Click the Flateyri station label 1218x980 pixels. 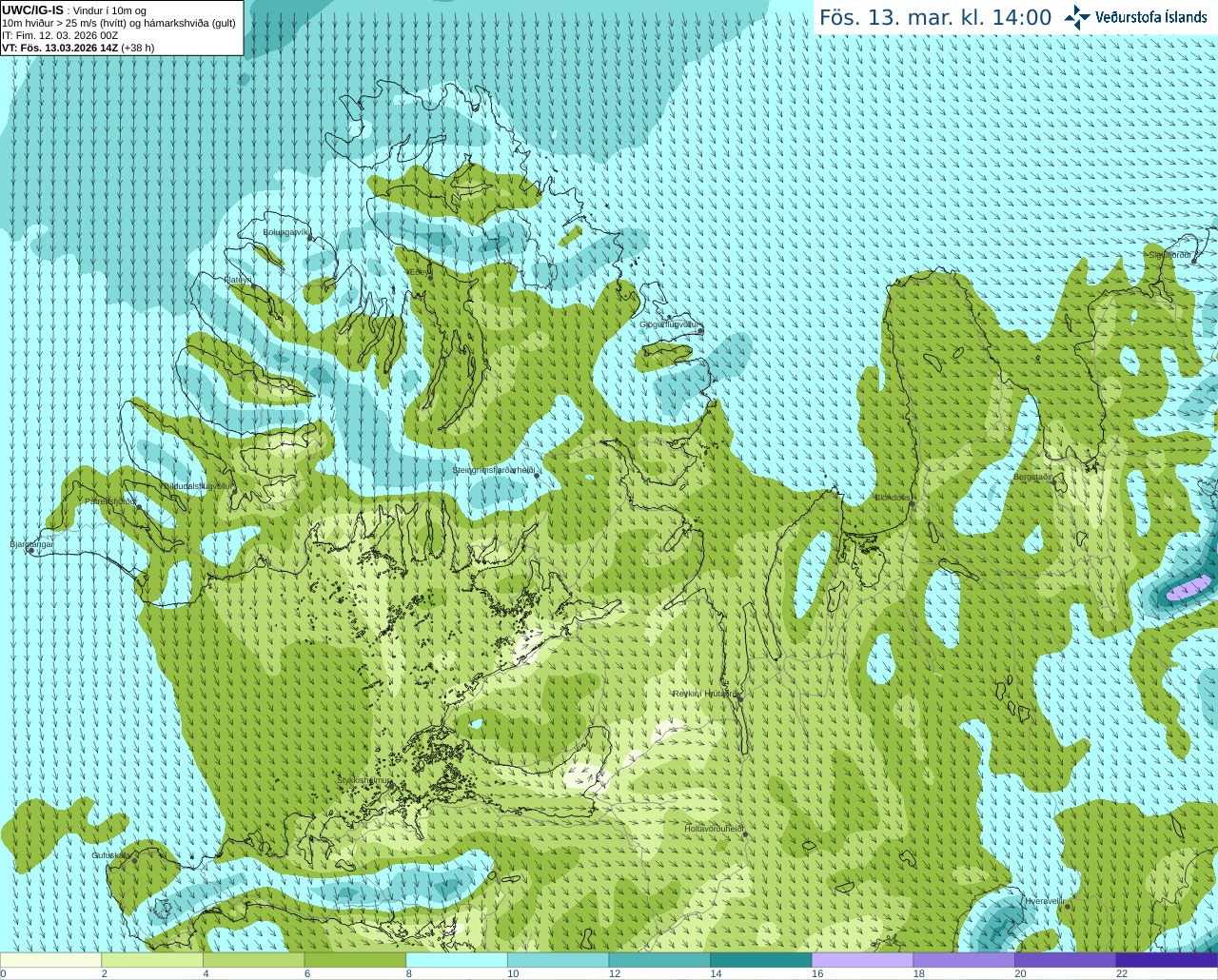click(x=238, y=280)
